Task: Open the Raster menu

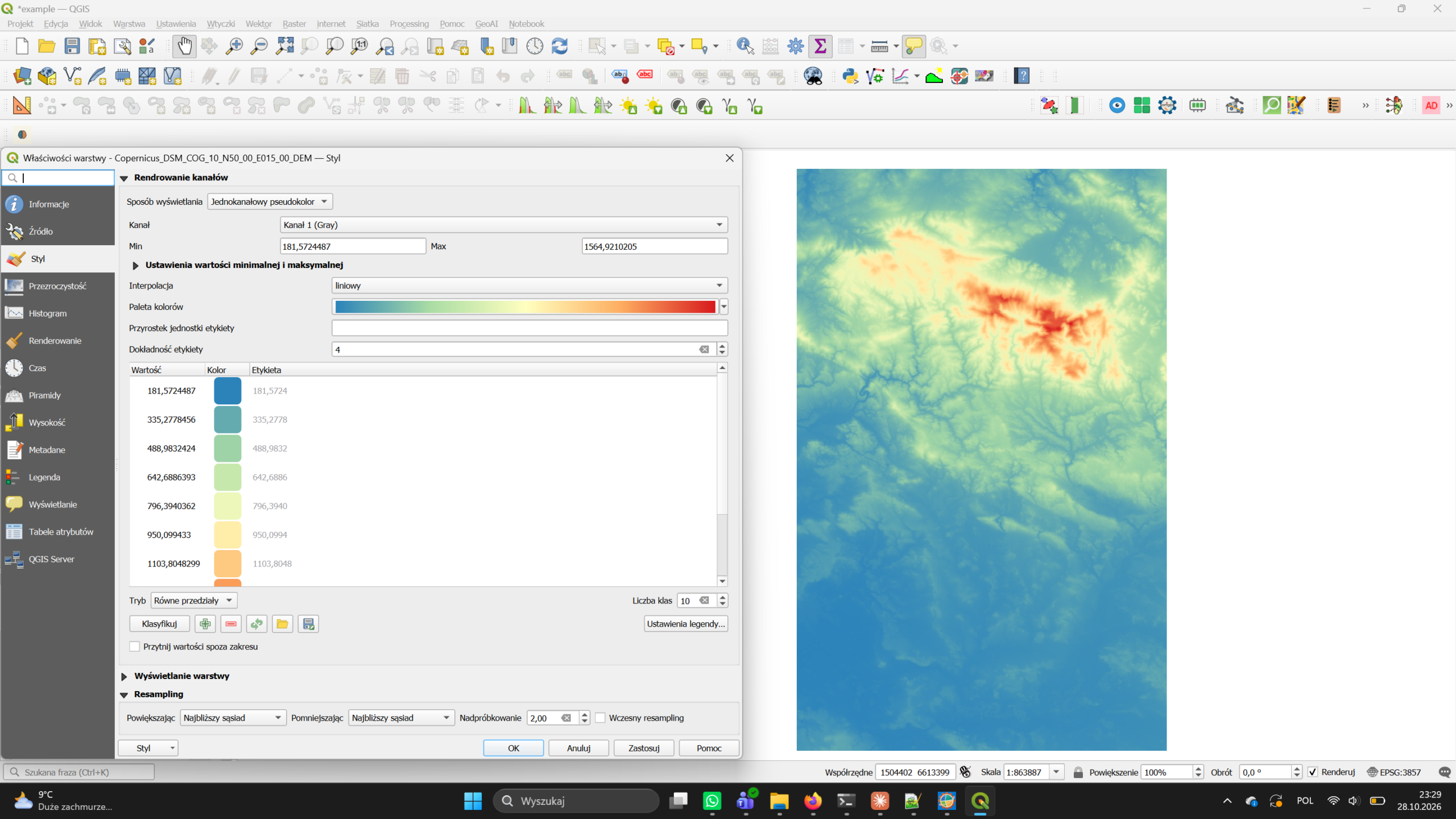Action: (294, 24)
